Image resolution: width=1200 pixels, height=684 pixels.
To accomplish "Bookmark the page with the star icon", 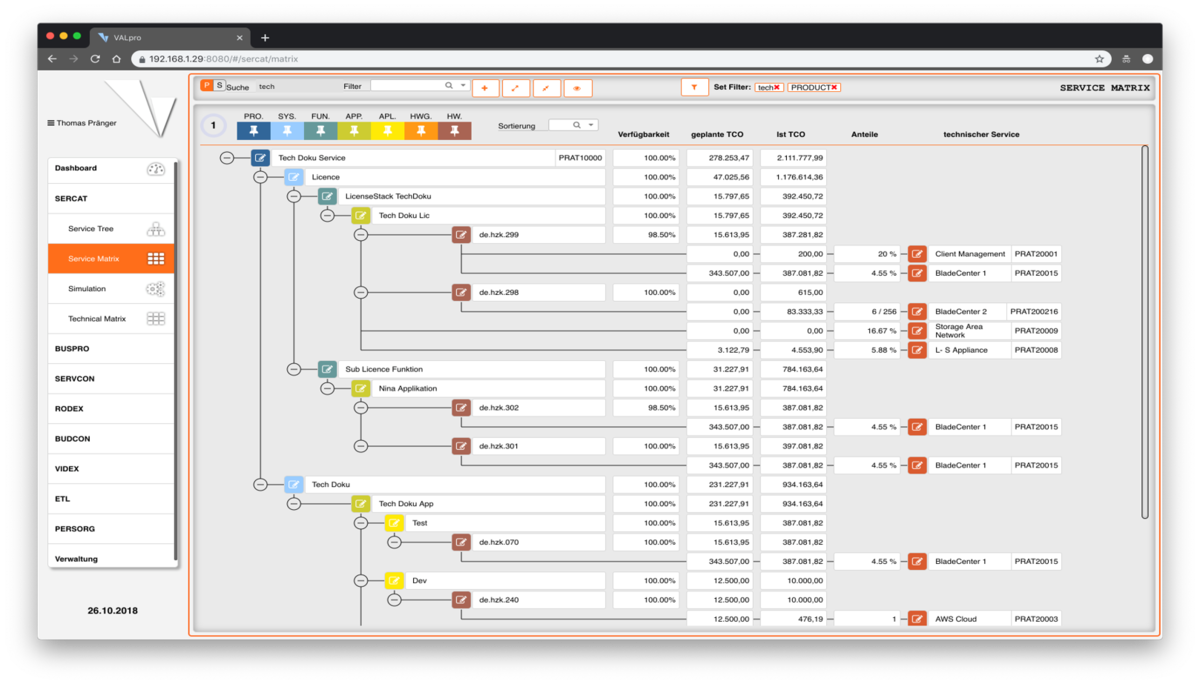I will tap(1099, 59).
